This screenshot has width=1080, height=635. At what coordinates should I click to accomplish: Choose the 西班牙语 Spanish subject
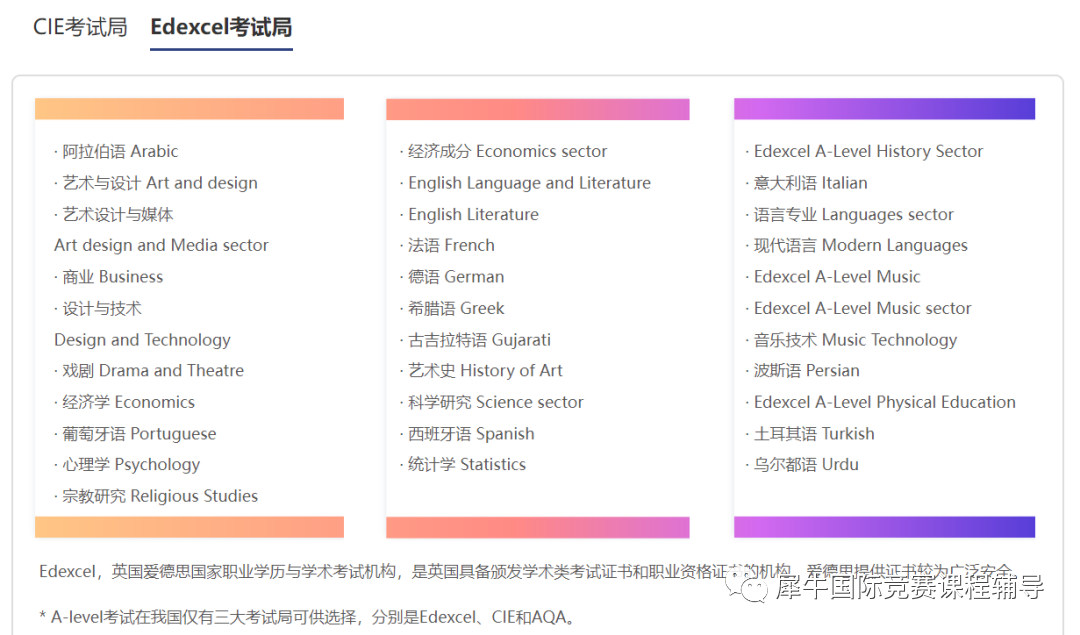coord(471,434)
